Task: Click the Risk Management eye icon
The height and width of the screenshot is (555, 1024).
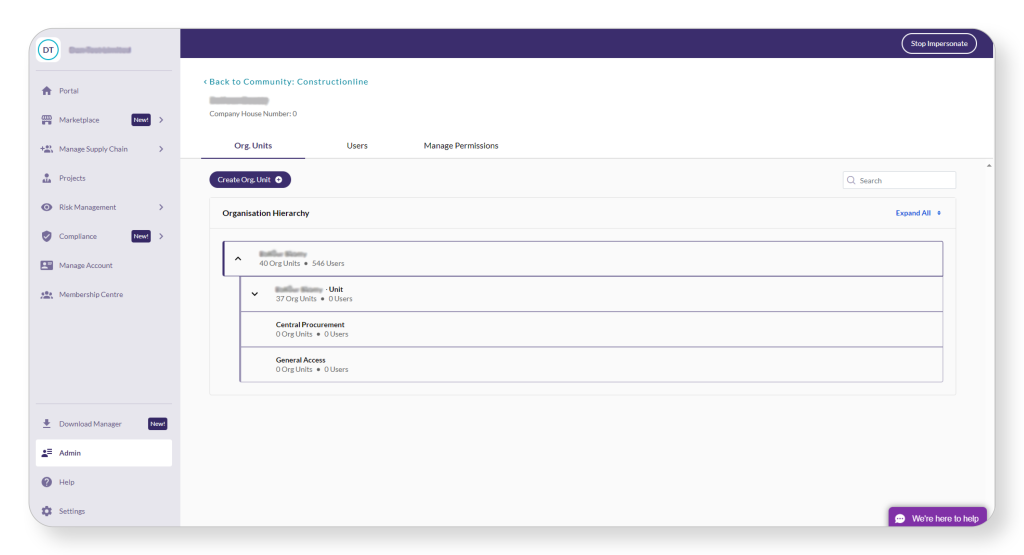Action: (x=46, y=207)
